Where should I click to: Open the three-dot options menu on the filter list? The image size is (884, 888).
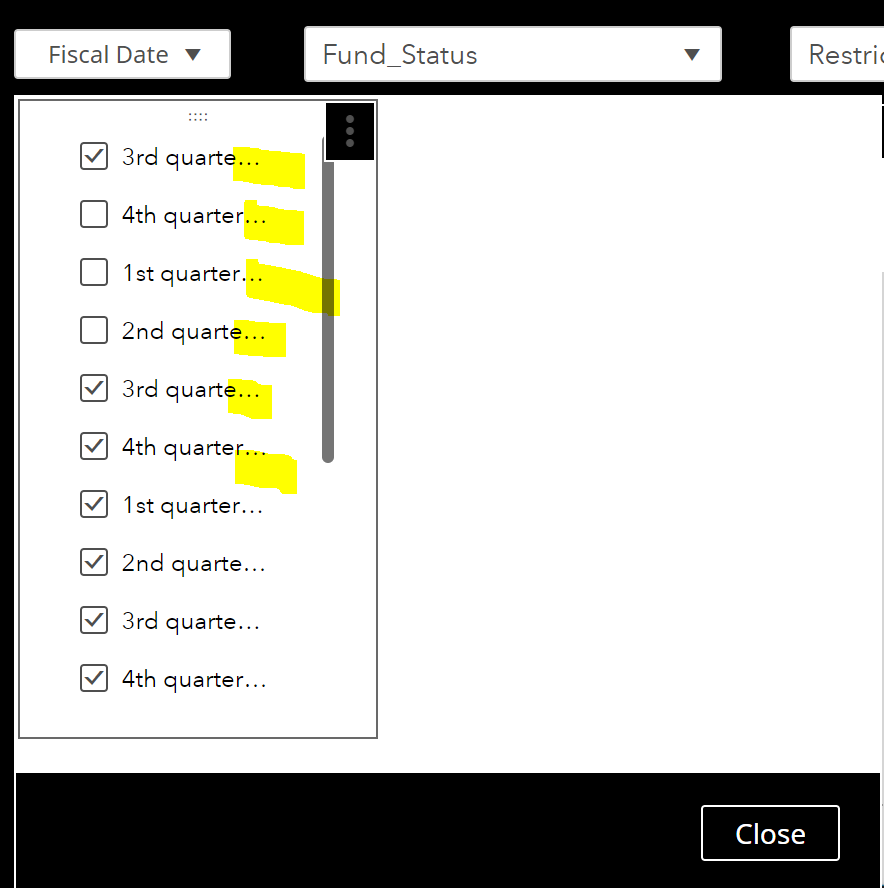pyautogui.click(x=349, y=131)
